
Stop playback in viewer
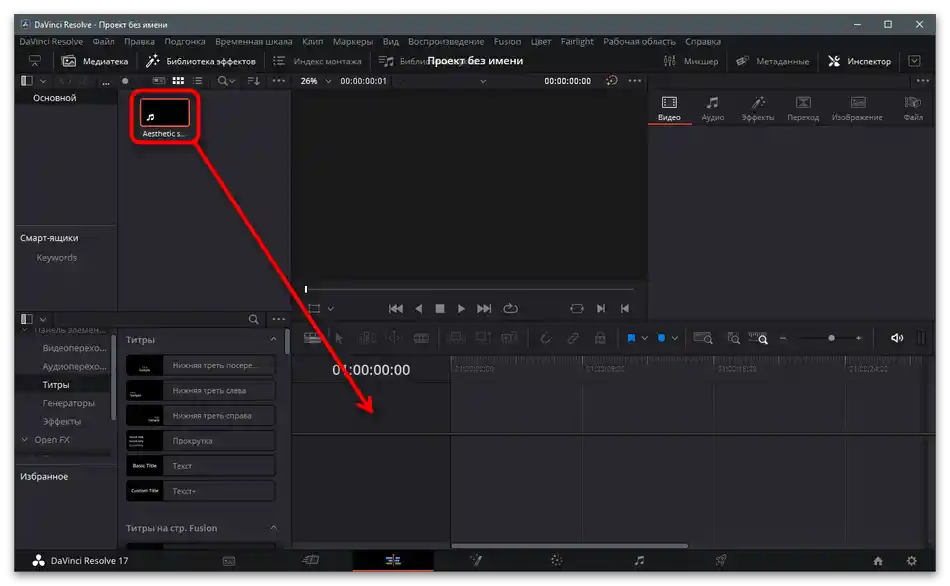tap(440, 308)
